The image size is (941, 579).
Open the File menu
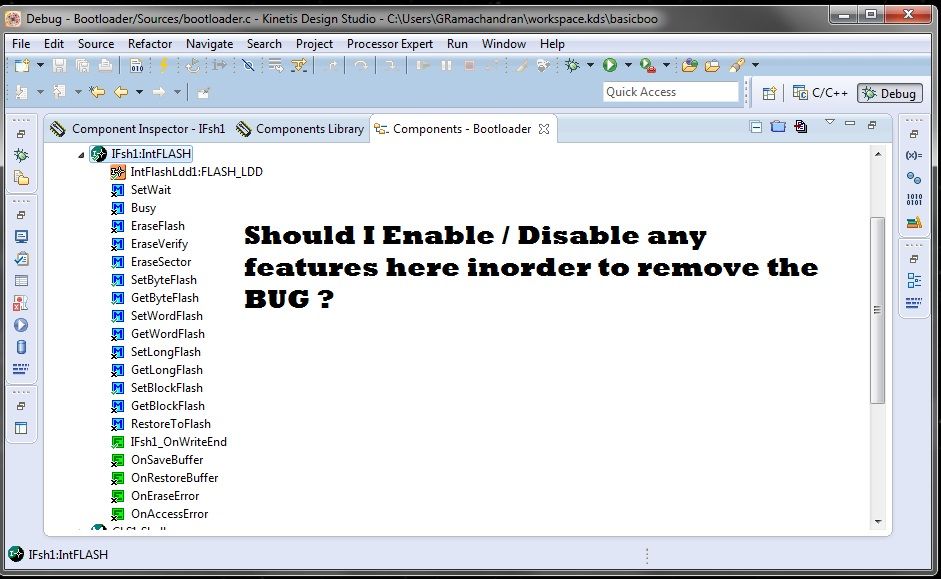[x=21, y=44]
